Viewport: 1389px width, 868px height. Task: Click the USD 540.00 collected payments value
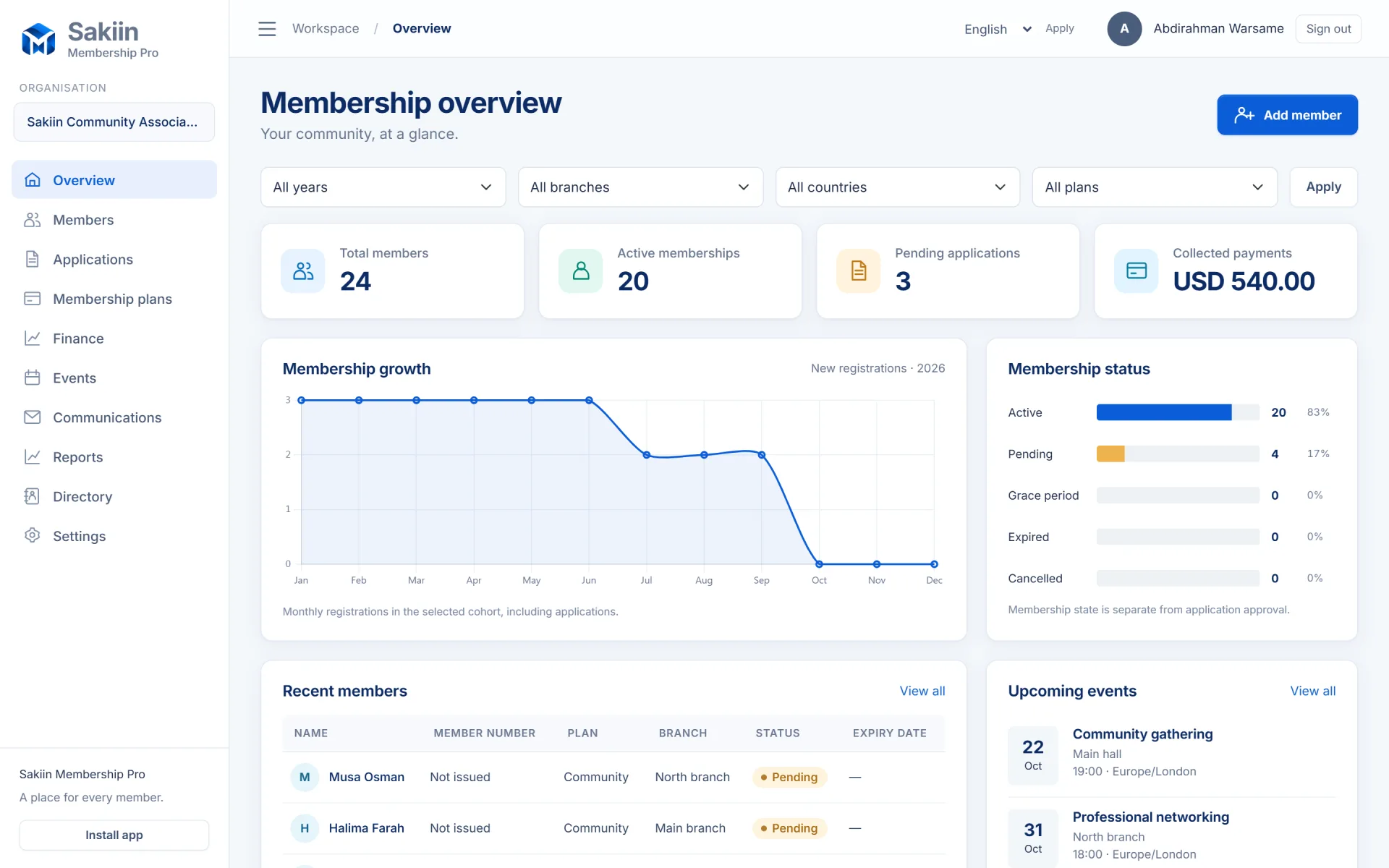pos(1244,281)
